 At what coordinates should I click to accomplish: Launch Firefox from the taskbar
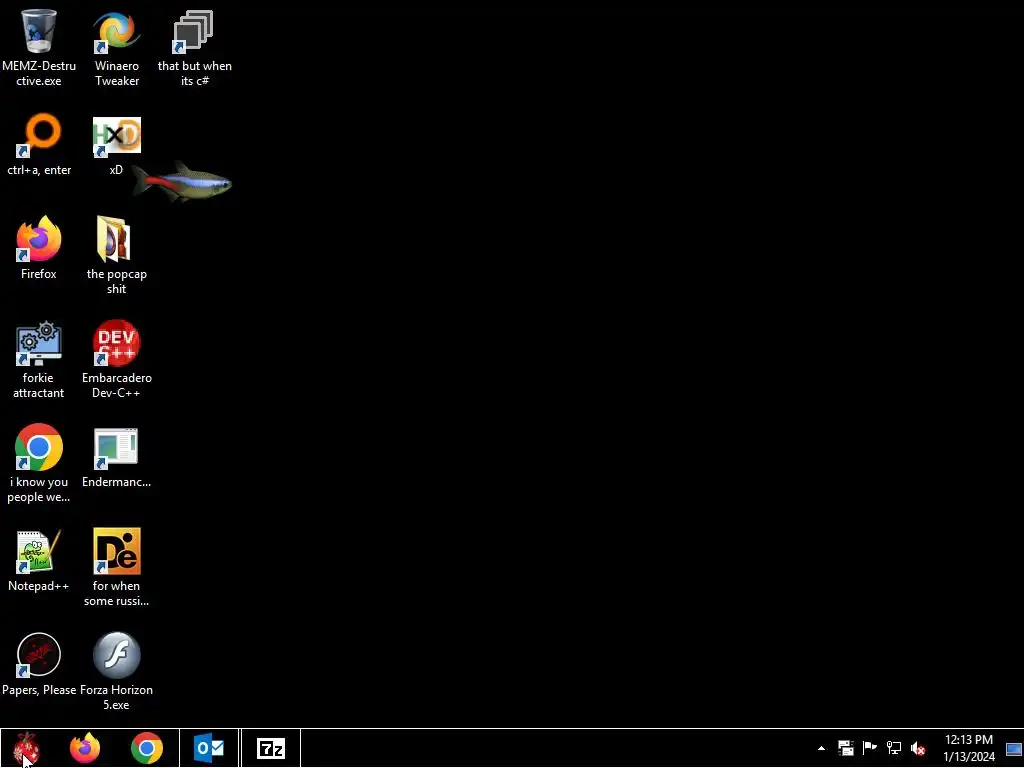coord(85,748)
